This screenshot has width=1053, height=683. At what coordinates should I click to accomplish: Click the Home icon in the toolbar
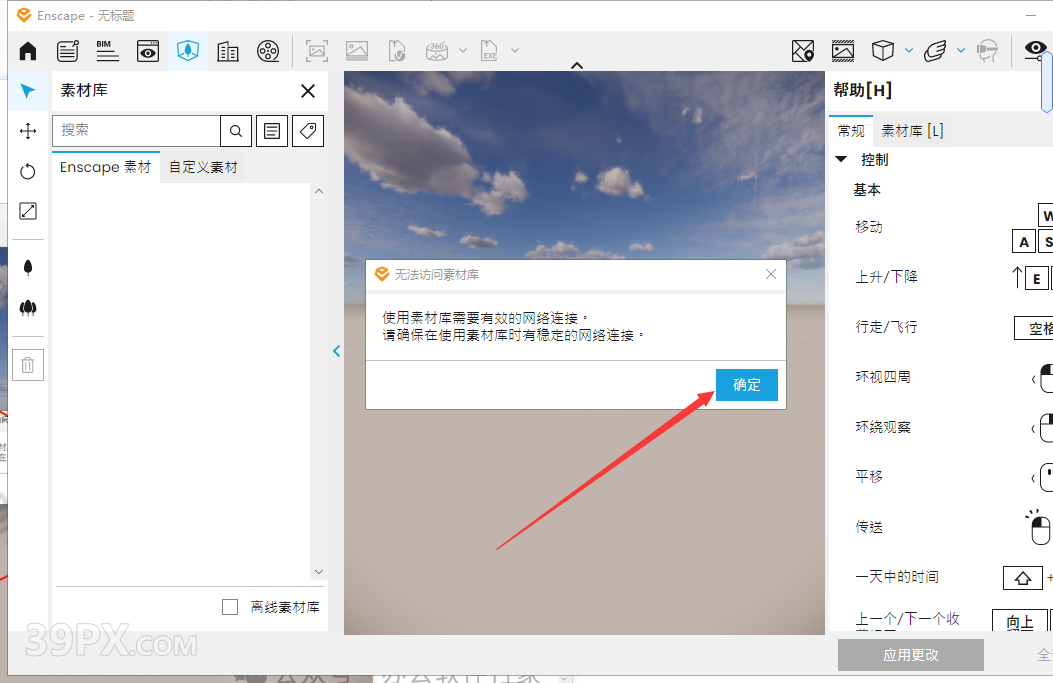click(28, 51)
